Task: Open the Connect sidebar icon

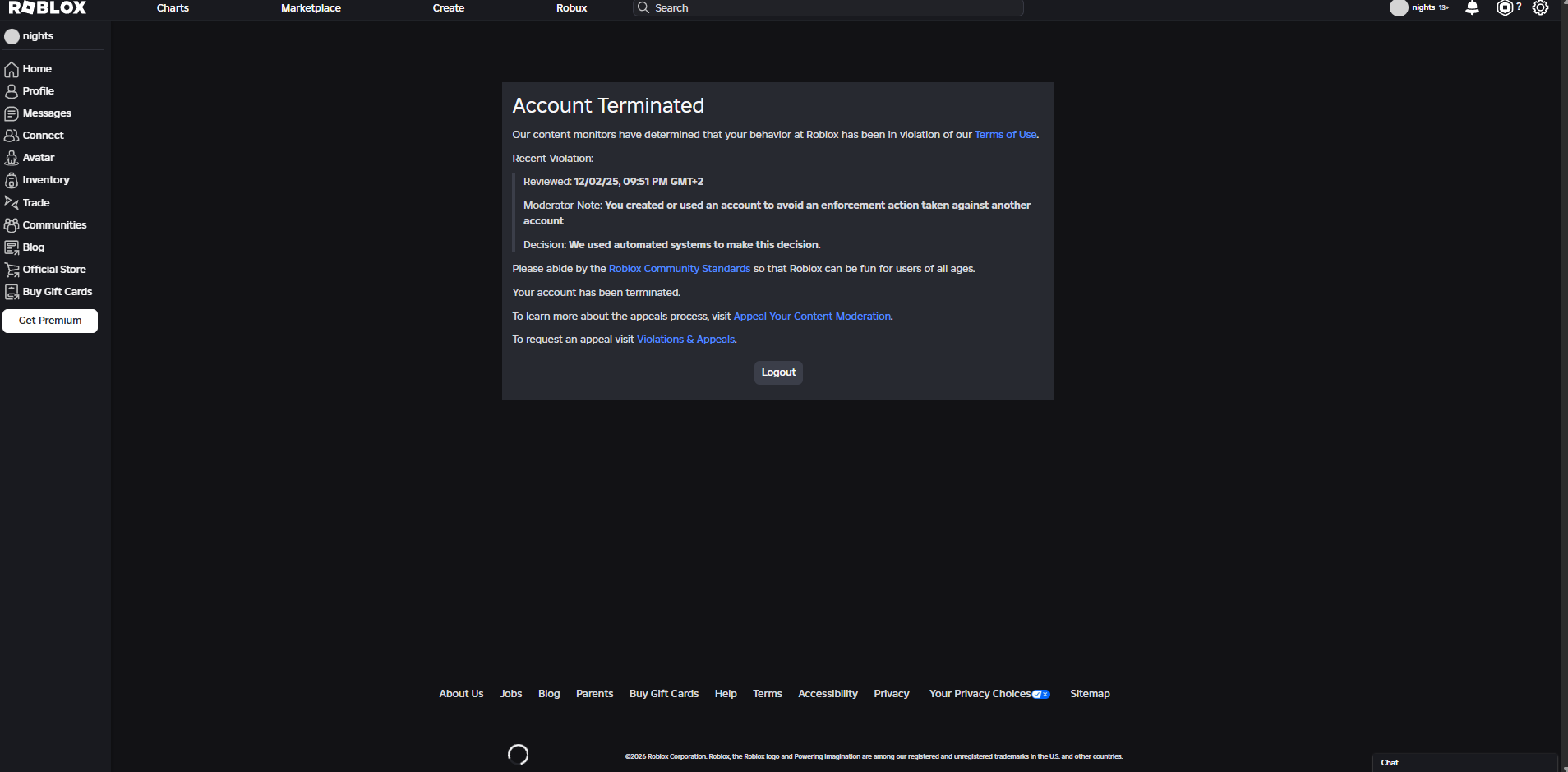Action: (12, 136)
